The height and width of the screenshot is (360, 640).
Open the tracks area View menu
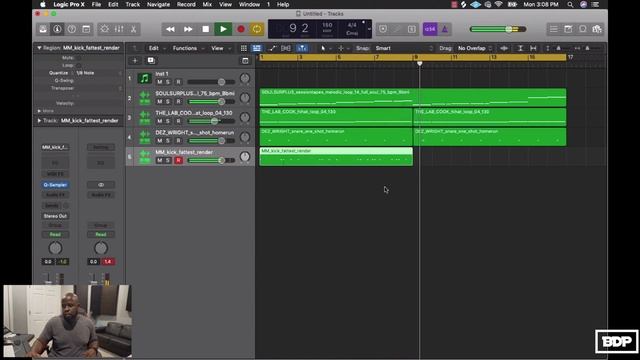[217, 48]
